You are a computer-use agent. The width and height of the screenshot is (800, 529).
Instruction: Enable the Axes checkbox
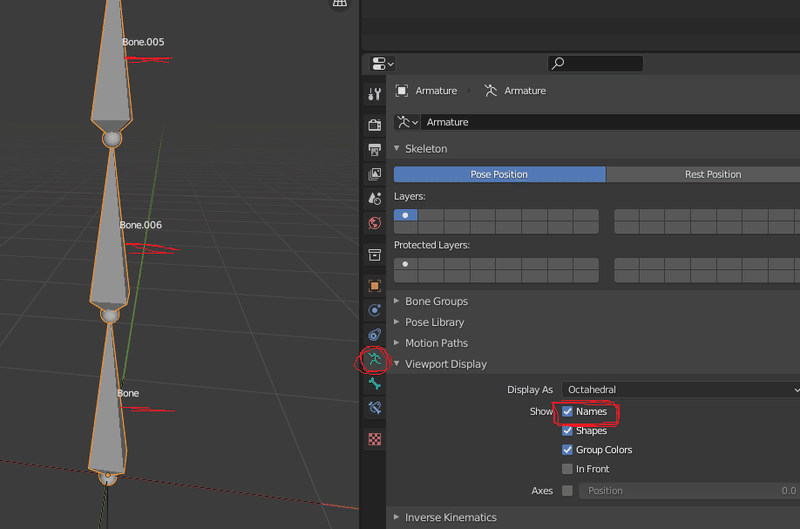pyautogui.click(x=567, y=491)
